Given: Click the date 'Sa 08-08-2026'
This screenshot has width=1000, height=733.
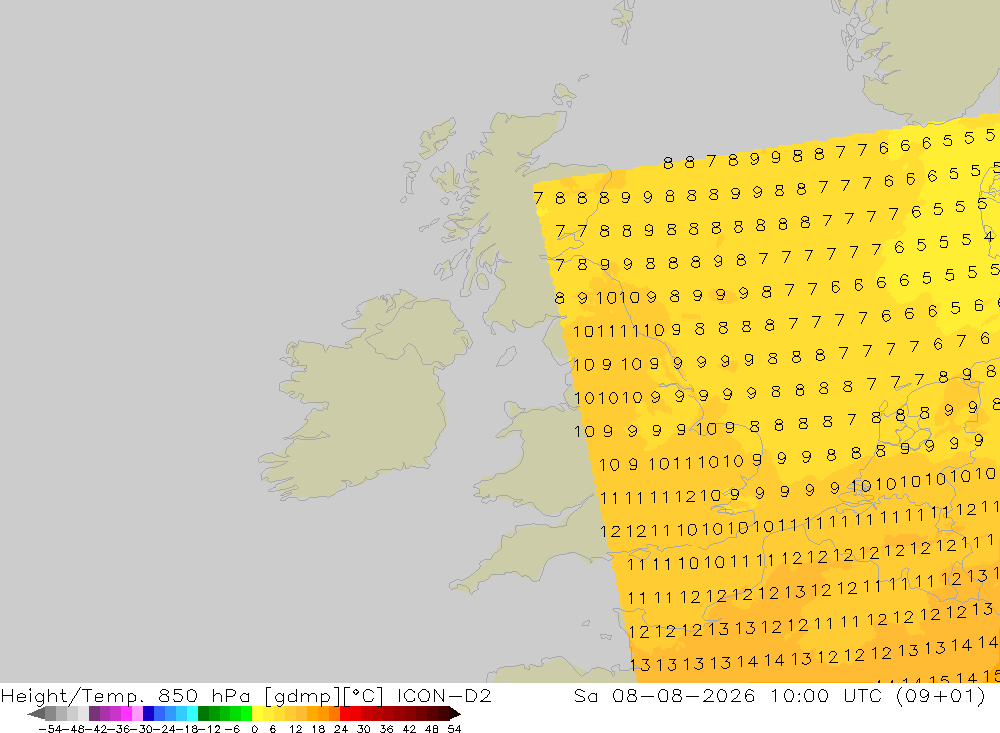Looking at the screenshot, I should click(x=665, y=695).
